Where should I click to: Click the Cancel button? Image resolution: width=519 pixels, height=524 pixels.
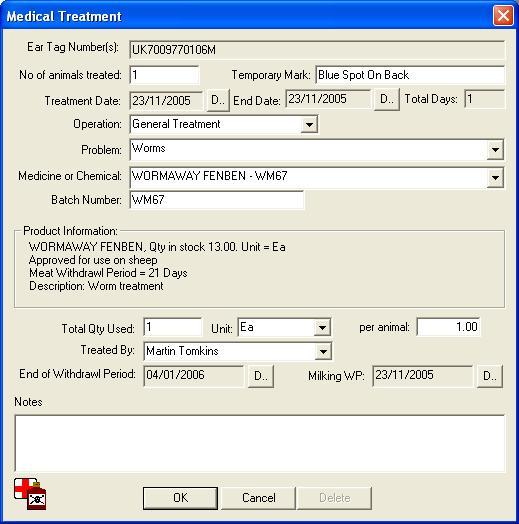pyautogui.click(x=259, y=498)
